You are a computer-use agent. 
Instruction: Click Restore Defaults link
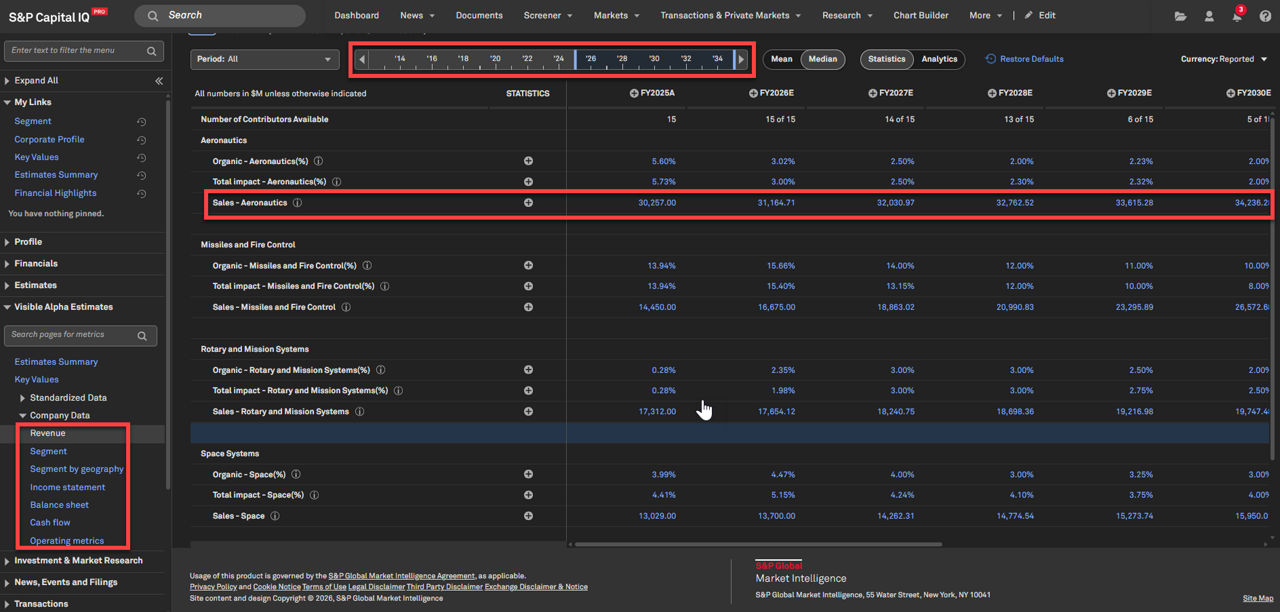pos(1024,59)
